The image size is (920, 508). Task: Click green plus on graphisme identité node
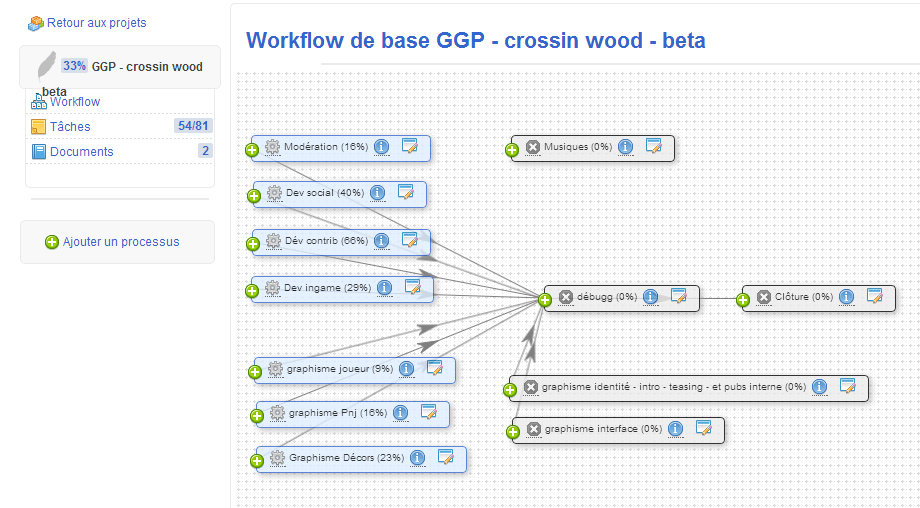(510, 390)
